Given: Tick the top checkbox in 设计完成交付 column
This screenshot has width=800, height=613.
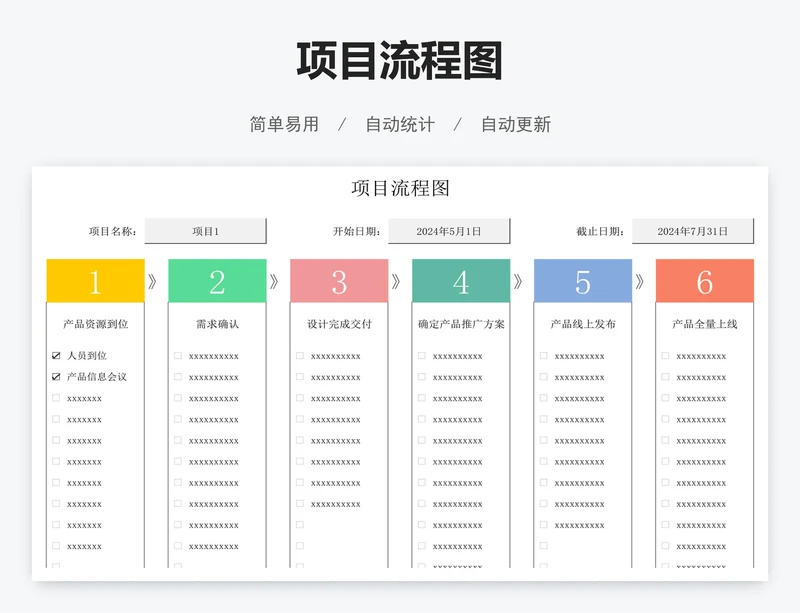Looking at the screenshot, I should 300,356.
